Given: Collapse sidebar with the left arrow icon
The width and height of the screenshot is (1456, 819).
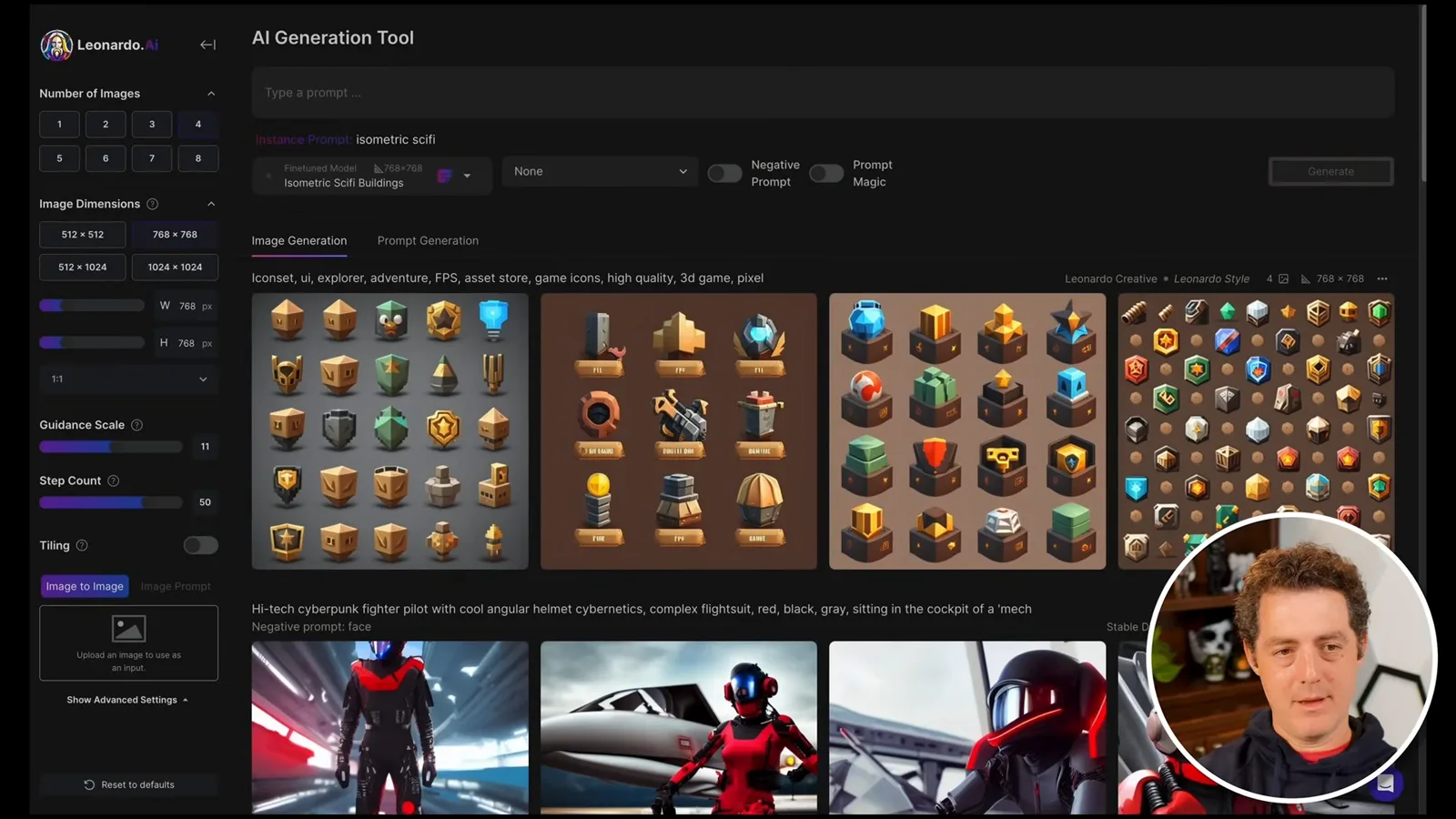Looking at the screenshot, I should click(207, 45).
